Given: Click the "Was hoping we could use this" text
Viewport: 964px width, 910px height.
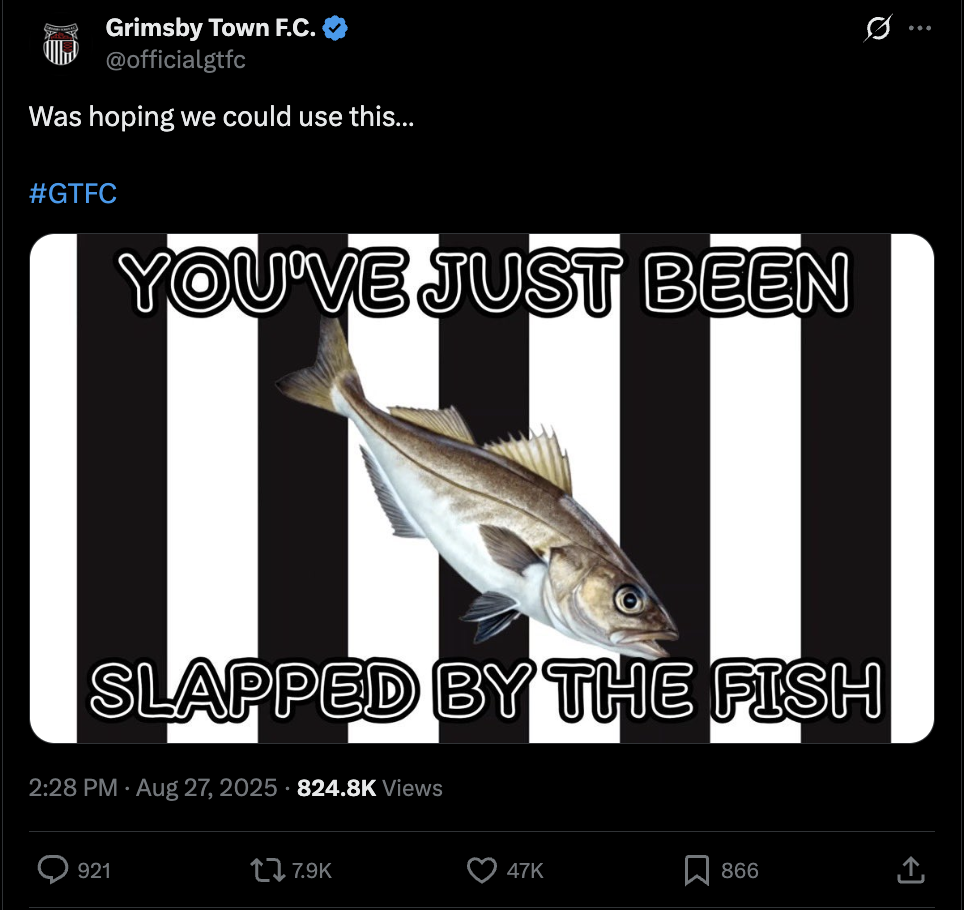Looking at the screenshot, I should tap(221, 117).
